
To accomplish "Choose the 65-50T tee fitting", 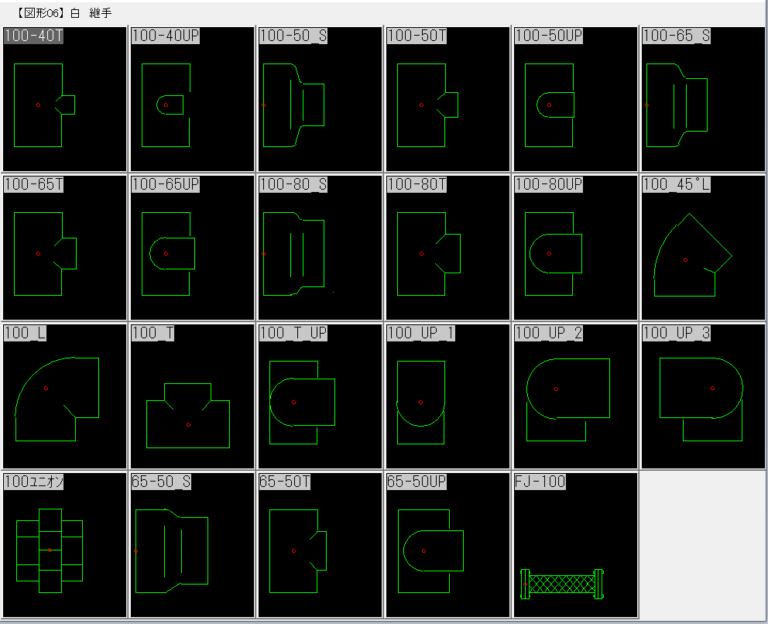I will pos(320,545).
